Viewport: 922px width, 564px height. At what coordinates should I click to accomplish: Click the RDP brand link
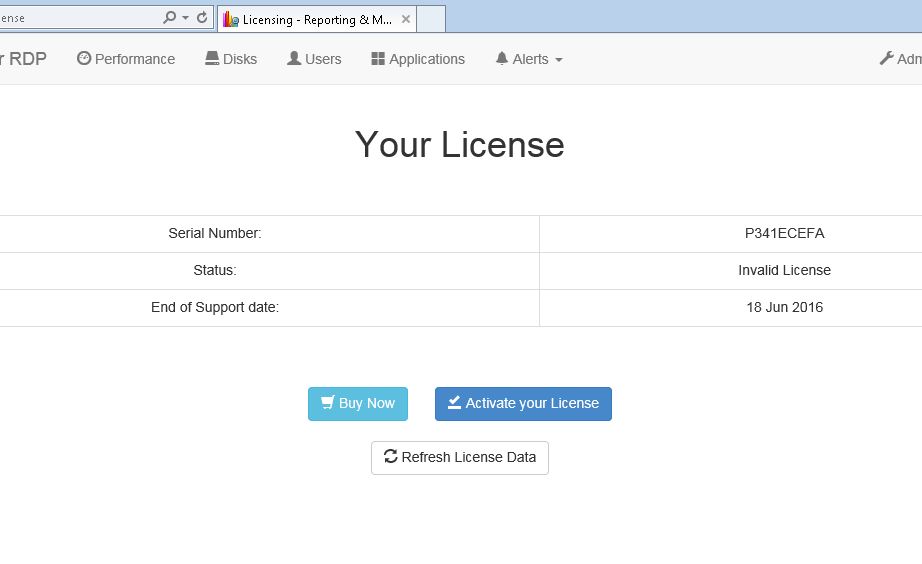(x=23, y=59)
